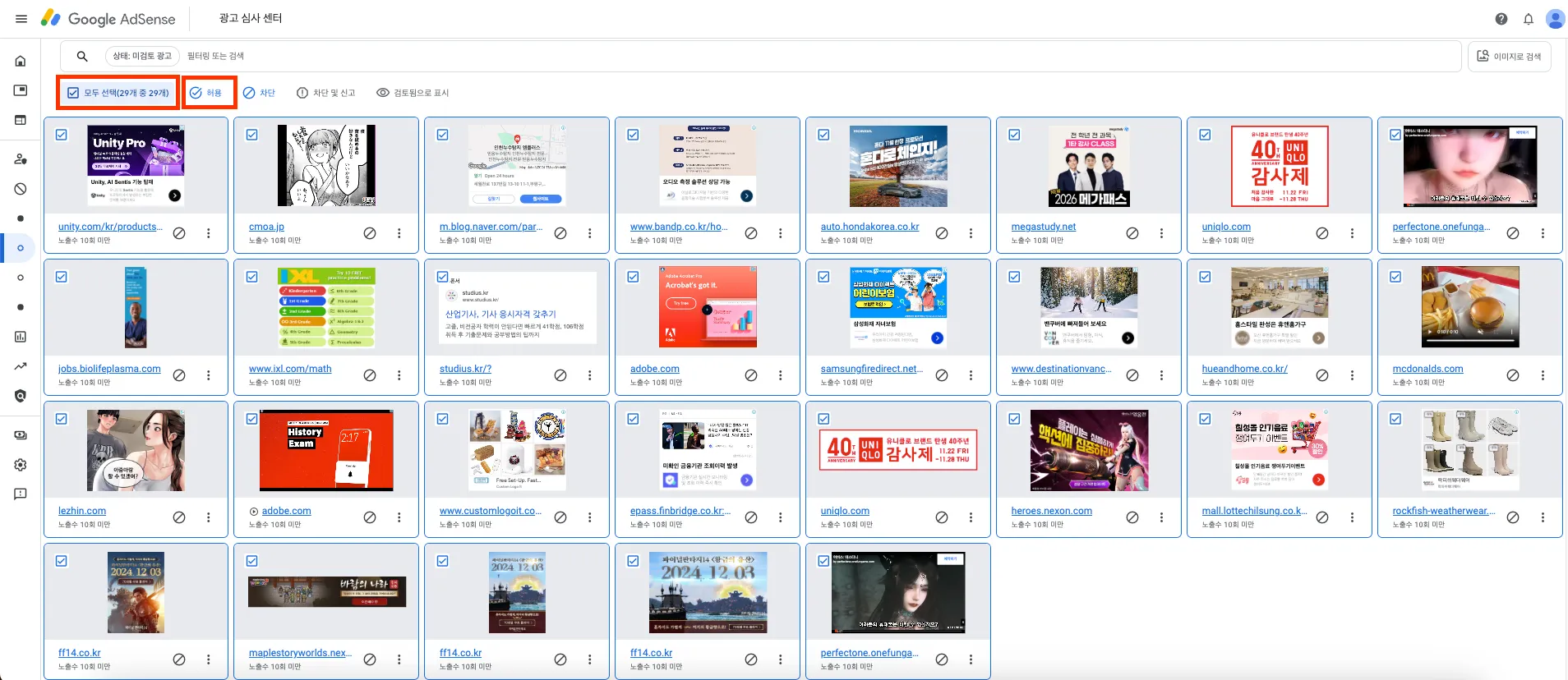Uncheck the jobs.biolifeplasma.com ad checkbox
Image resolution: width=1568 pixels, height=680 pixels.
point(62,277)
